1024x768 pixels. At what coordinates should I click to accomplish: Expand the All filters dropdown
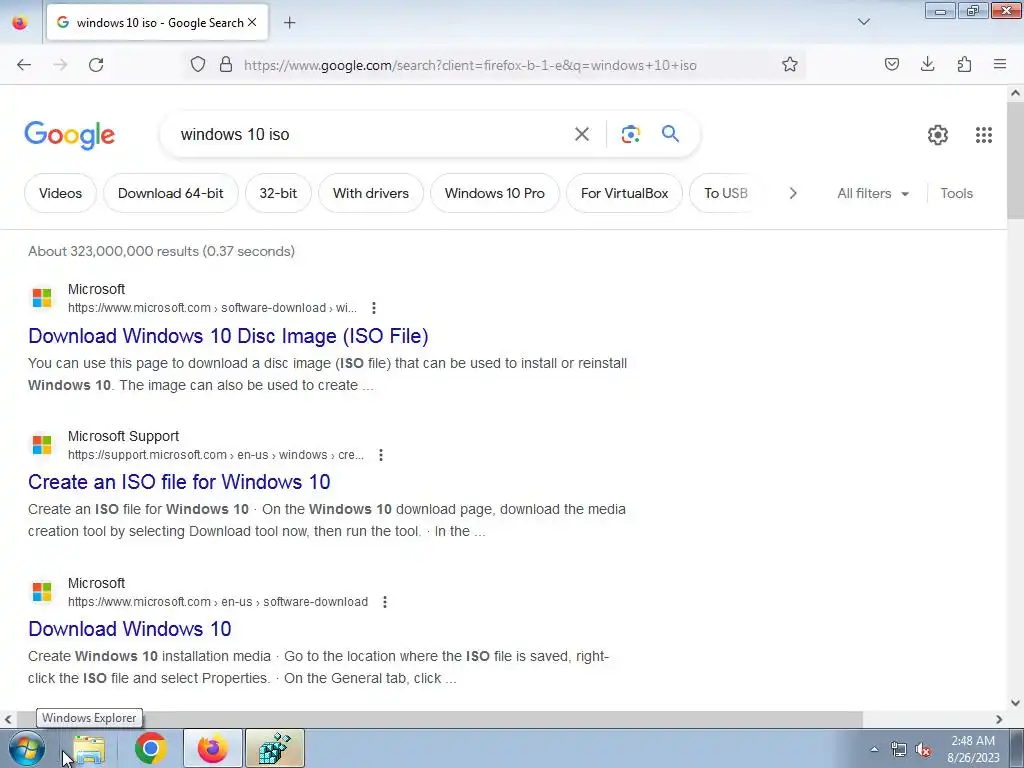pos(873,193)
